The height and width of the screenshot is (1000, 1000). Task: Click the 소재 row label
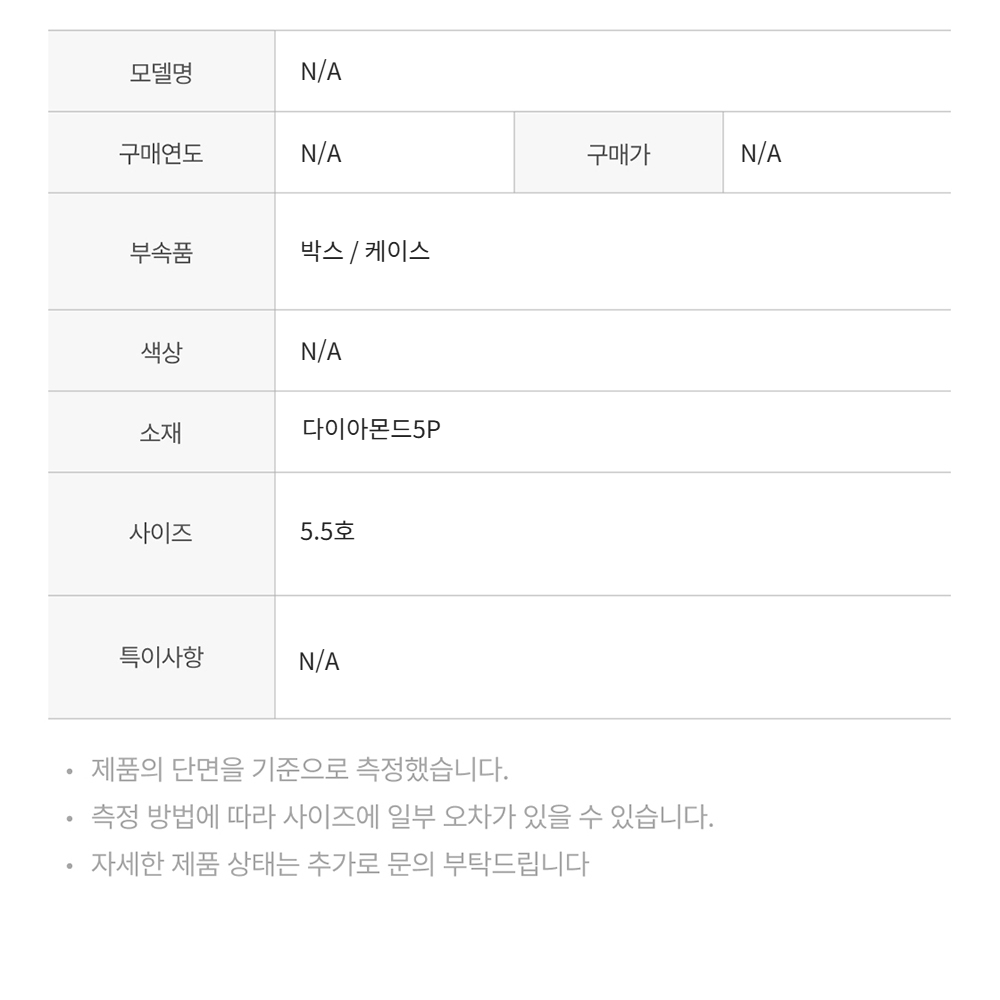click(x=161, y=432)
